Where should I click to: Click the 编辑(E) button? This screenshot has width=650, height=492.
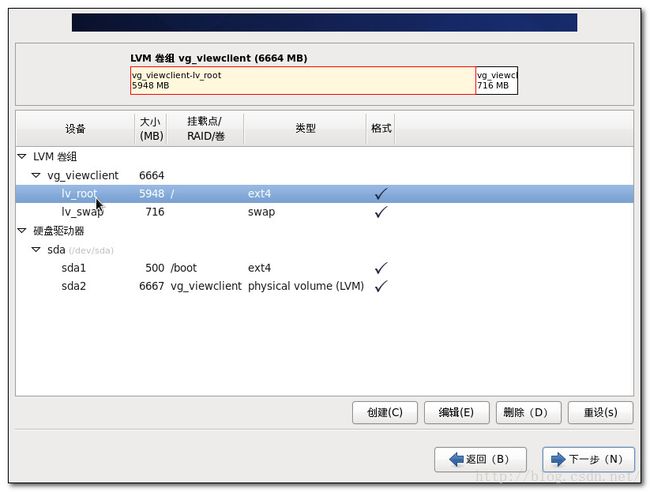(x=456, y=412)
